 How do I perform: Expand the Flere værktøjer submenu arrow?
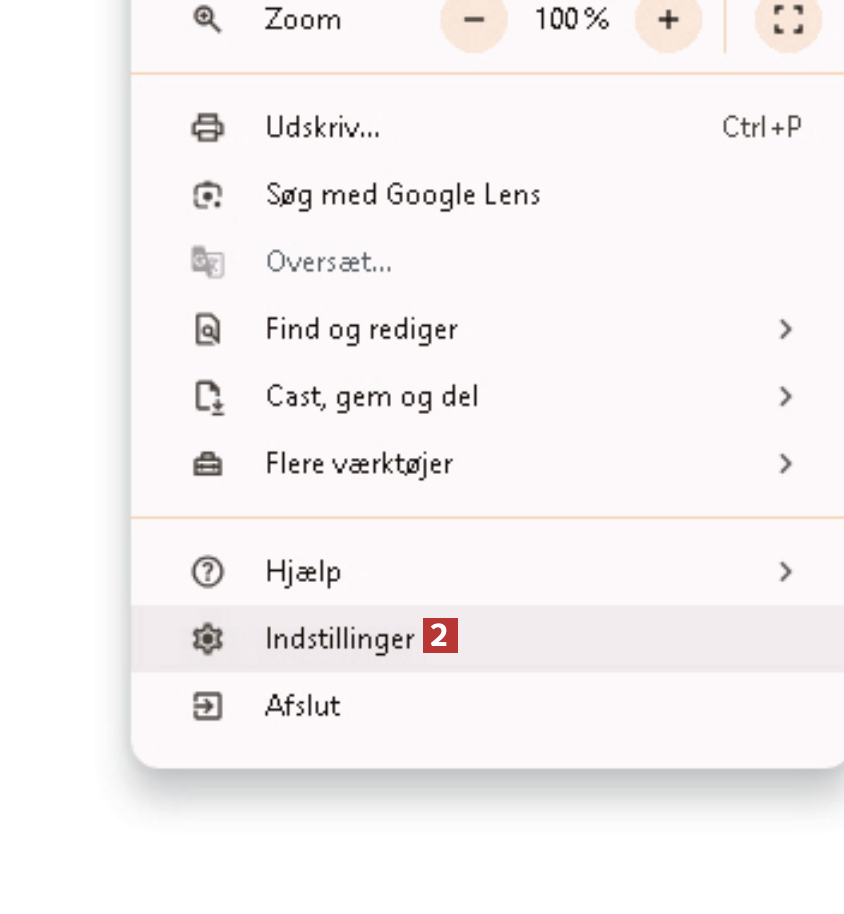(x=786, y=464)
